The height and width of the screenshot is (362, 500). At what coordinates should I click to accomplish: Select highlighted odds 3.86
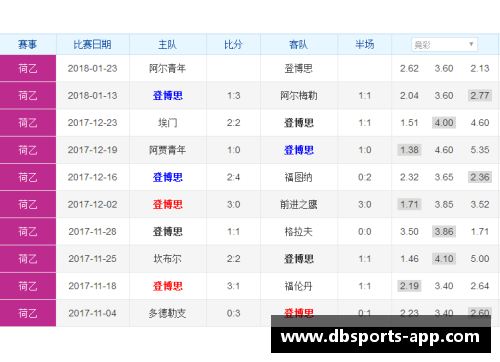pos(444,231)
